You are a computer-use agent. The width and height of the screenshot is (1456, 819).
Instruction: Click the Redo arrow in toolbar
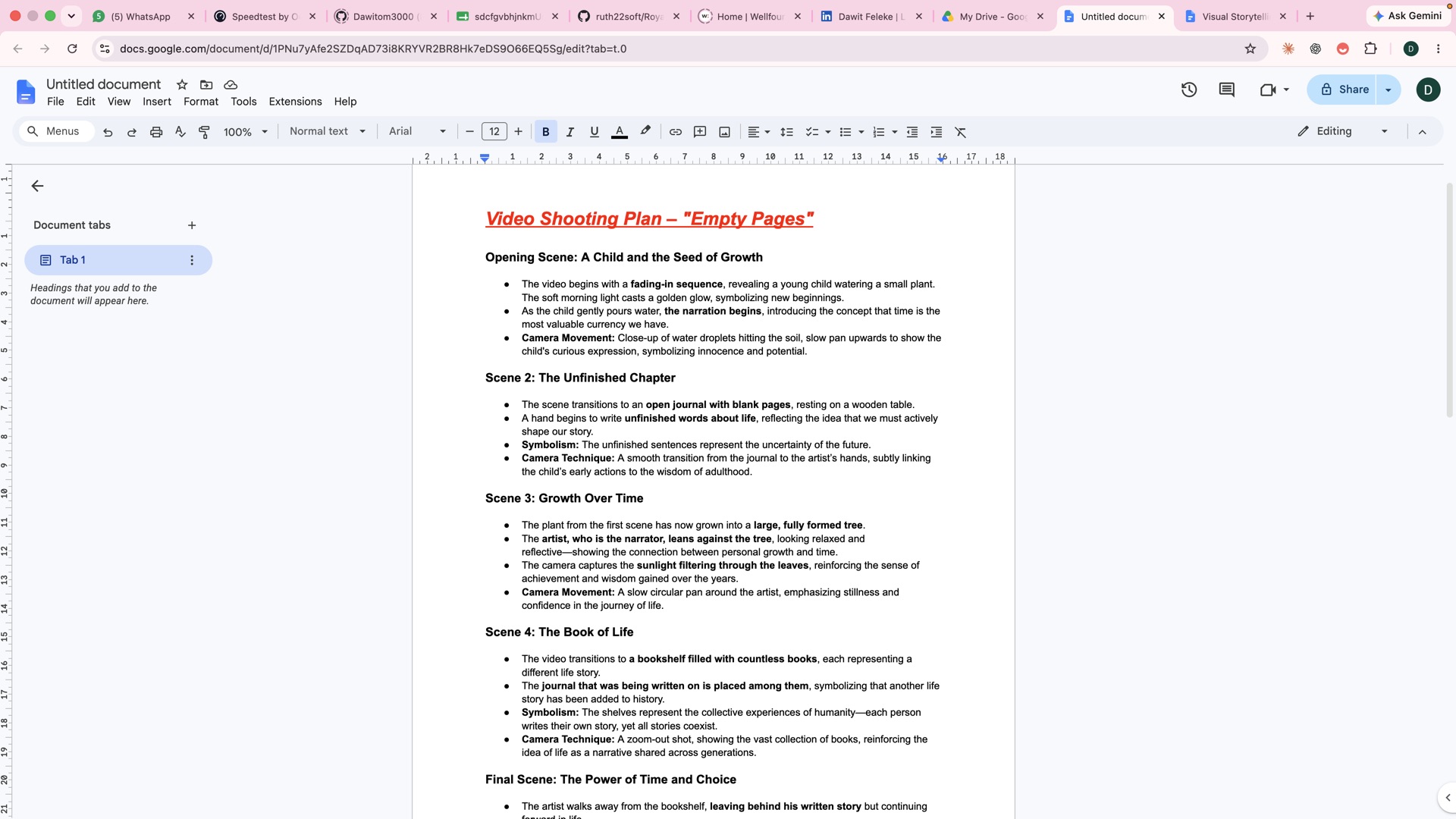132,132
